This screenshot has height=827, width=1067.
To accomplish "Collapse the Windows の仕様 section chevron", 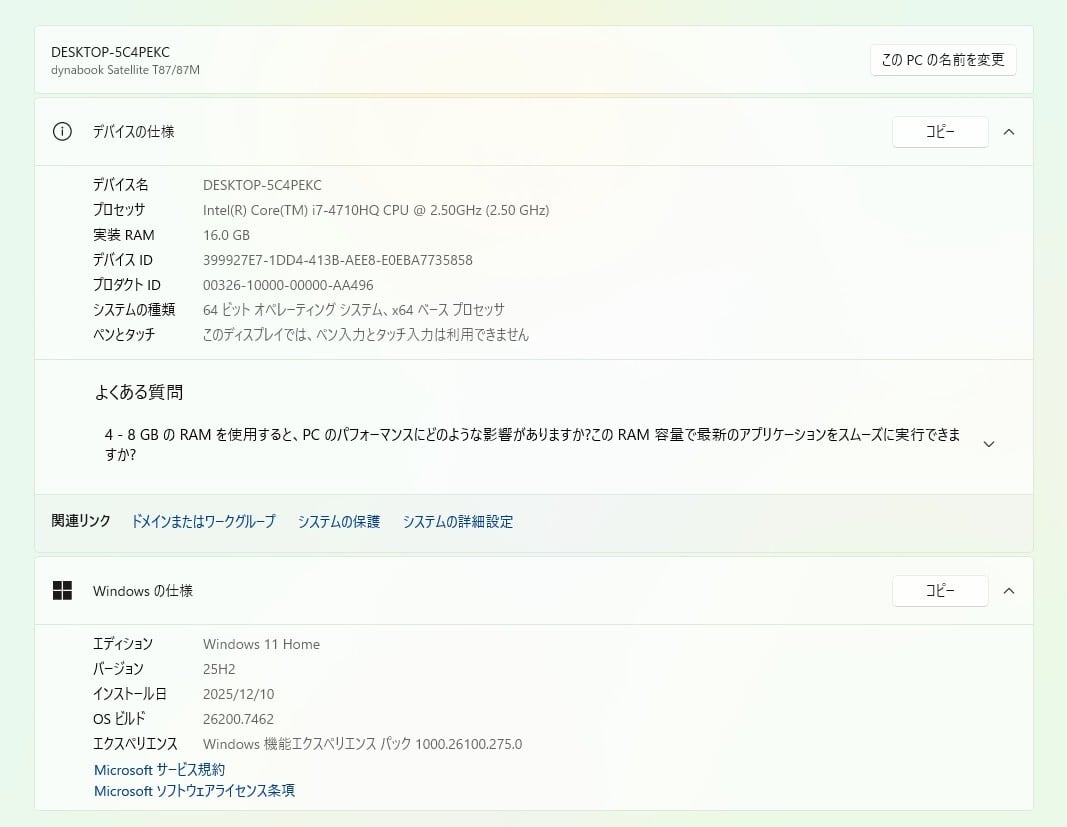I will (1008, 591).
